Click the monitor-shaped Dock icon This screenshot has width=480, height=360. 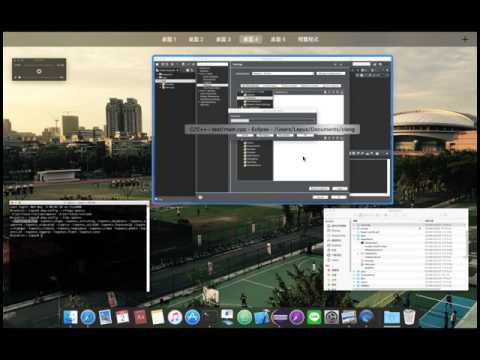click(227, 317)
